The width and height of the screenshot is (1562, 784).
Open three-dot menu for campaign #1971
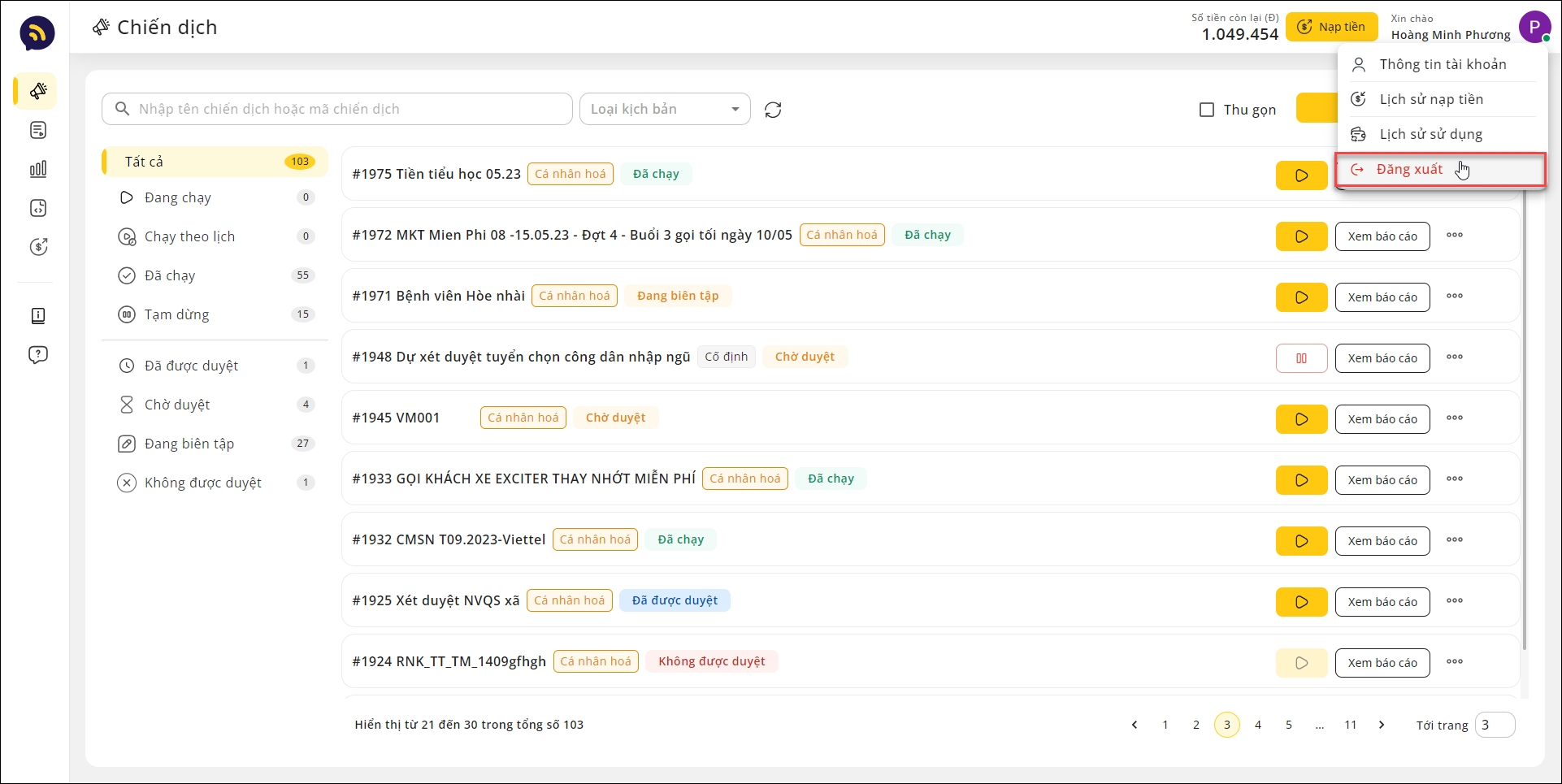coord(1455,297)
